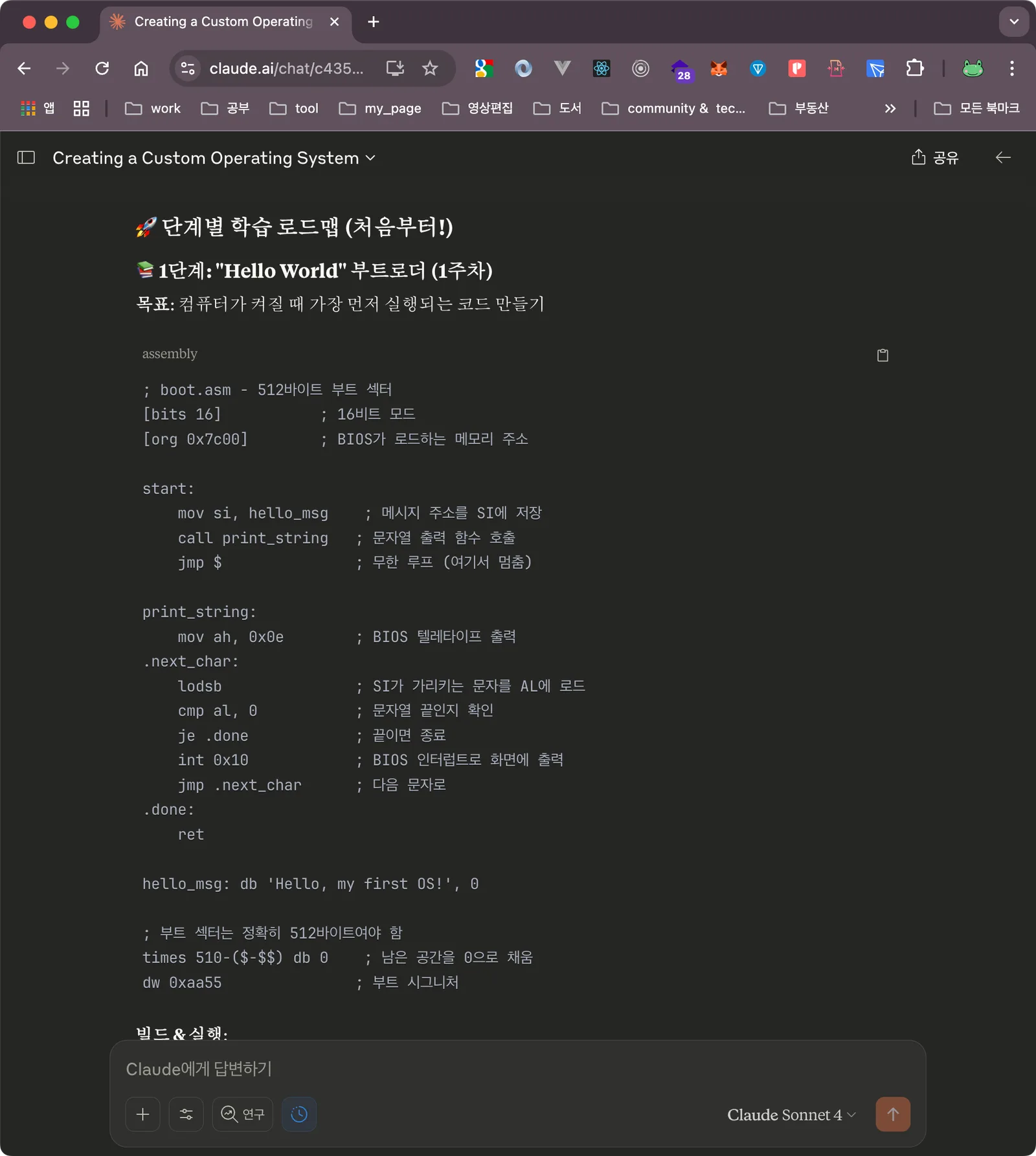
Task: Open the 영상편집 bookmarks folder
Action: pyautogui.click(x=477, y=108)
